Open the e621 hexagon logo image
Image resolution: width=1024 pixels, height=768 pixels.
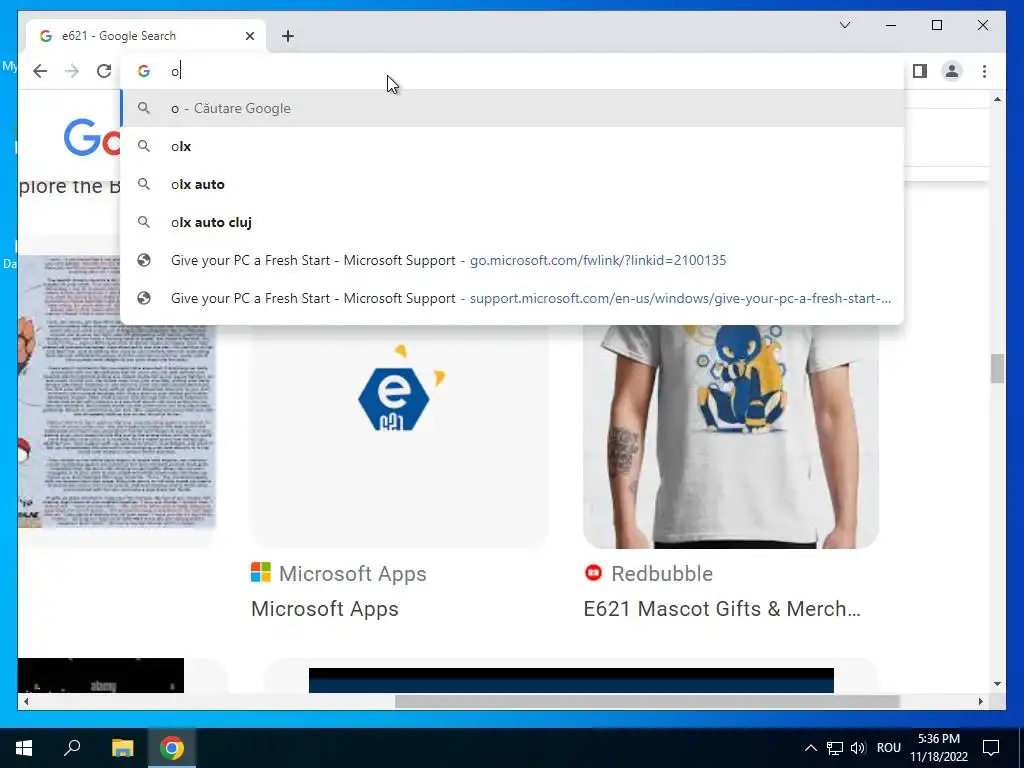pos(400,434)
